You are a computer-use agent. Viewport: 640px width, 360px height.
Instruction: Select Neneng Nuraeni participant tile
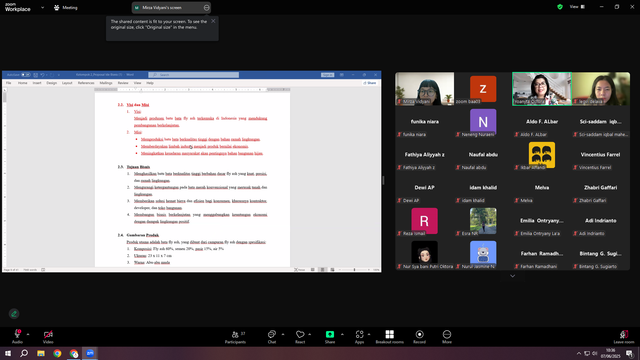click(483, 122)
